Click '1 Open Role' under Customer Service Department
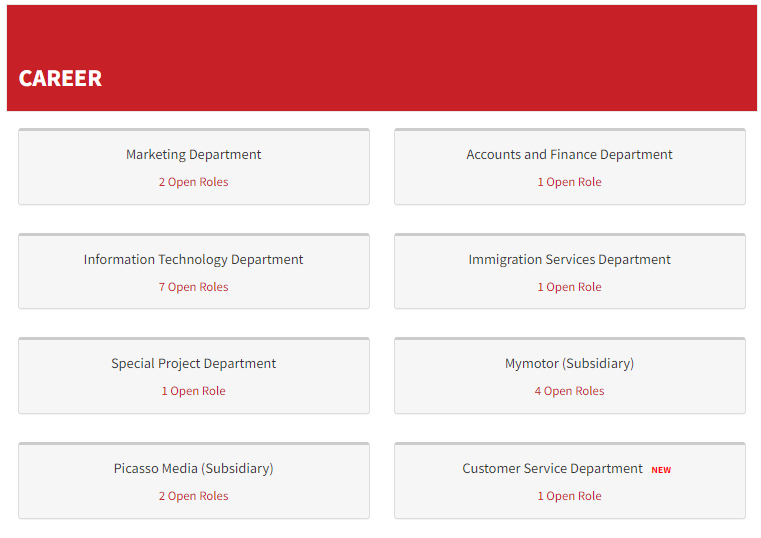Viewport: 761px width, 538px height. pos(569,496)
